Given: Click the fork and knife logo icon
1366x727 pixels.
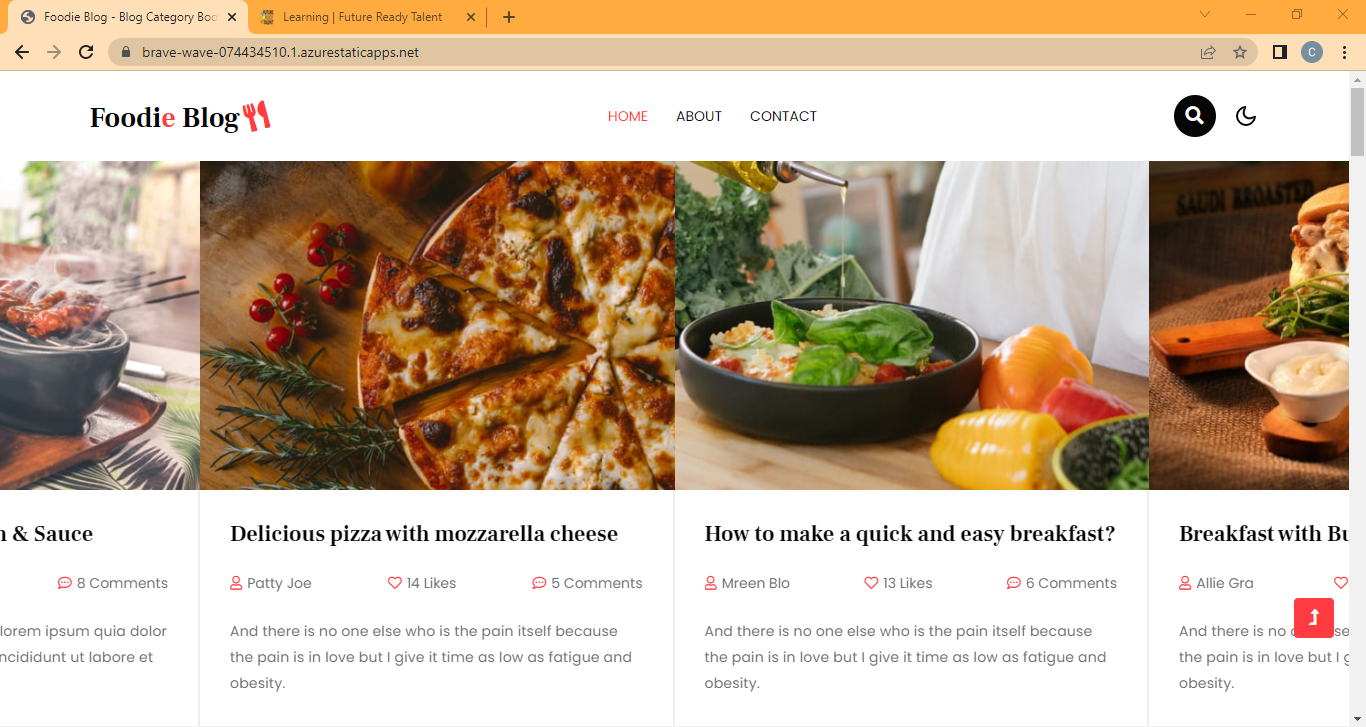Looking at the screenshot, I should pyautogui.click(x=258, y=115).
